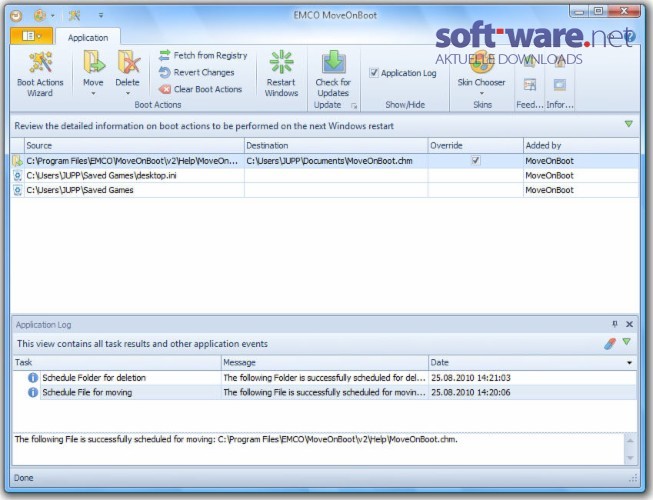Click the lower Infor... group icon

click(x=559, y=85)
